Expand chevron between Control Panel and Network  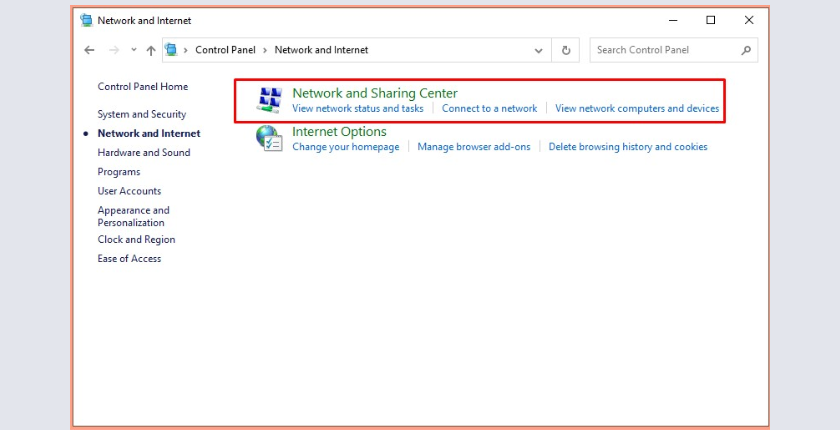pyautogui.click(x=265, y=50)
